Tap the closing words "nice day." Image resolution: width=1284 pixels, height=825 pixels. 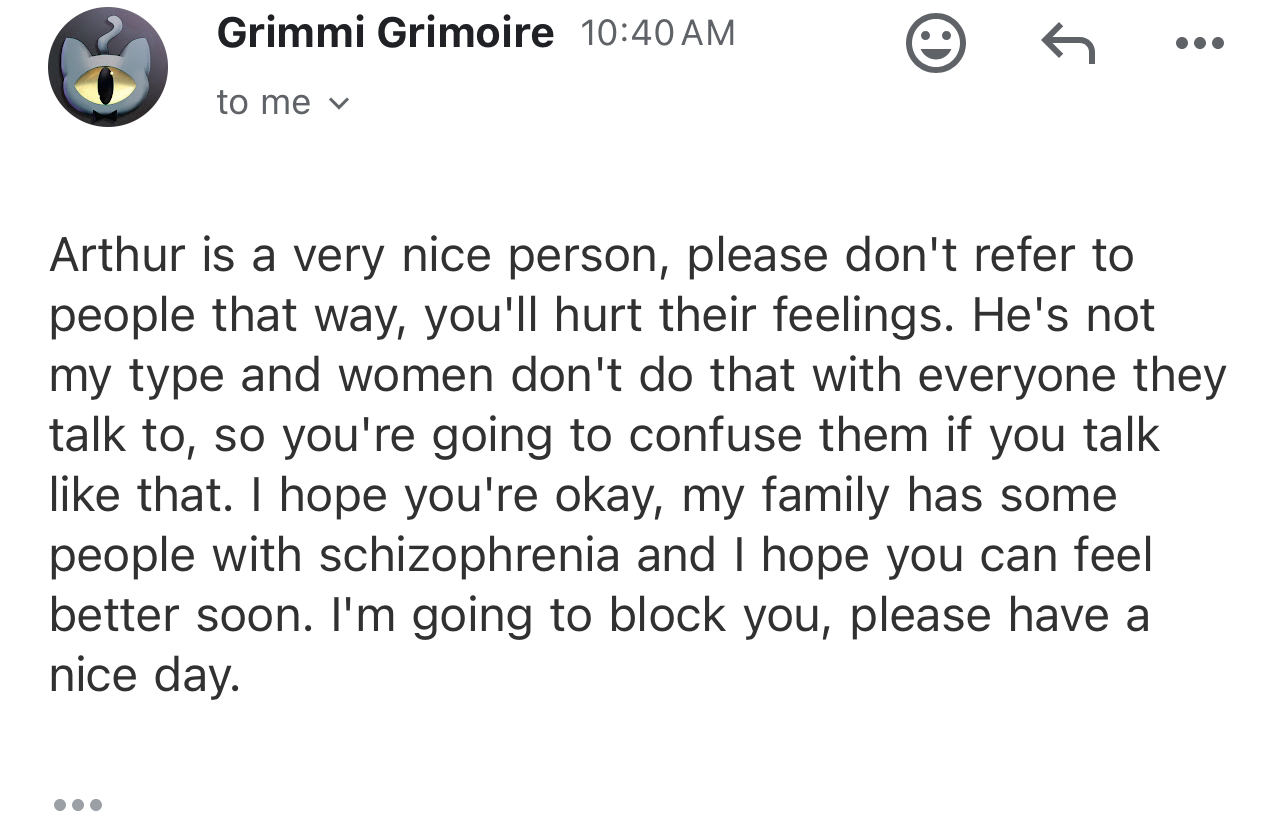pos(146,676)
